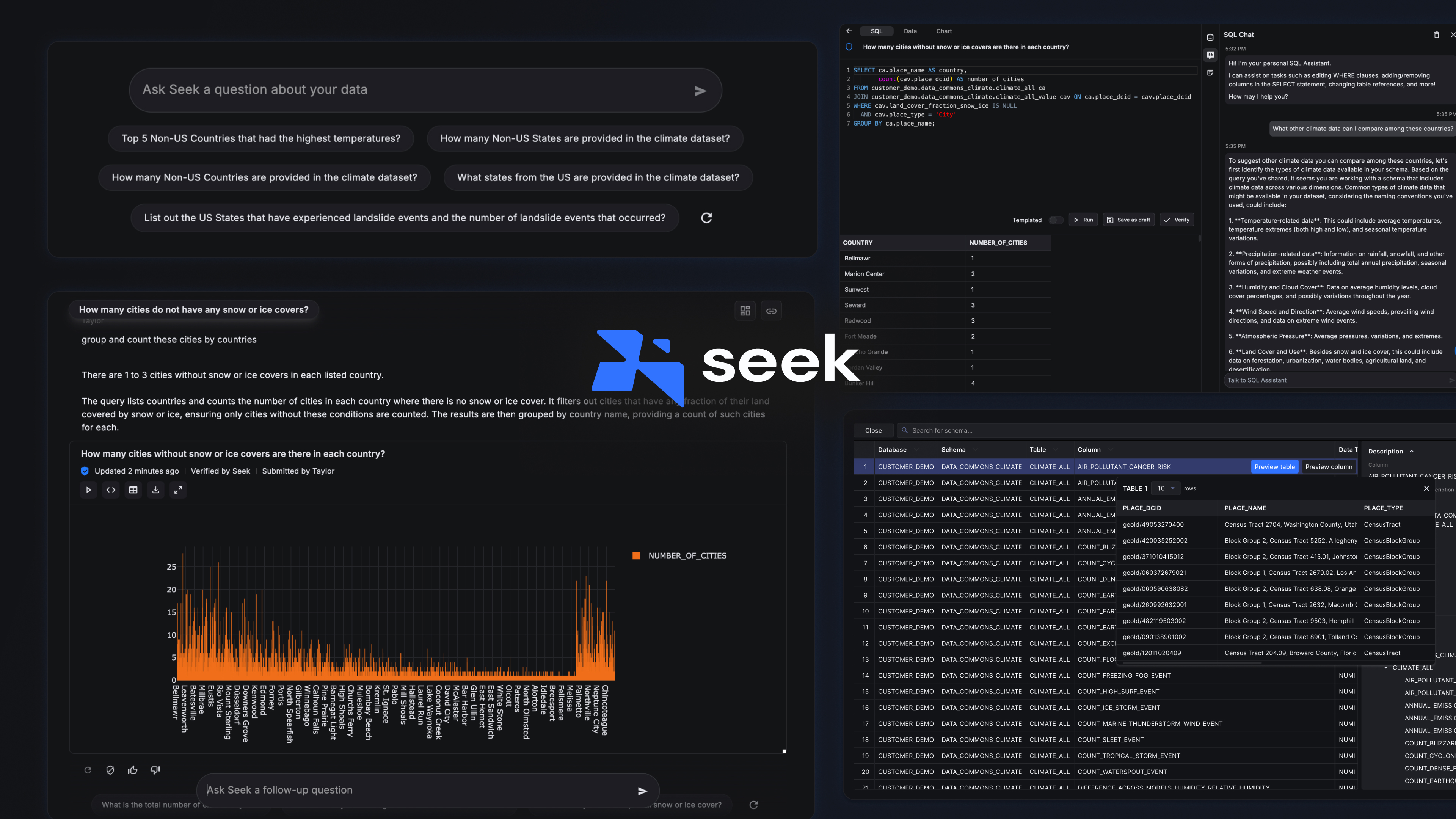The image size is (1456, 819).
Task: Show SQL code with the angle-brackets icon
Action: click(111, 490)
